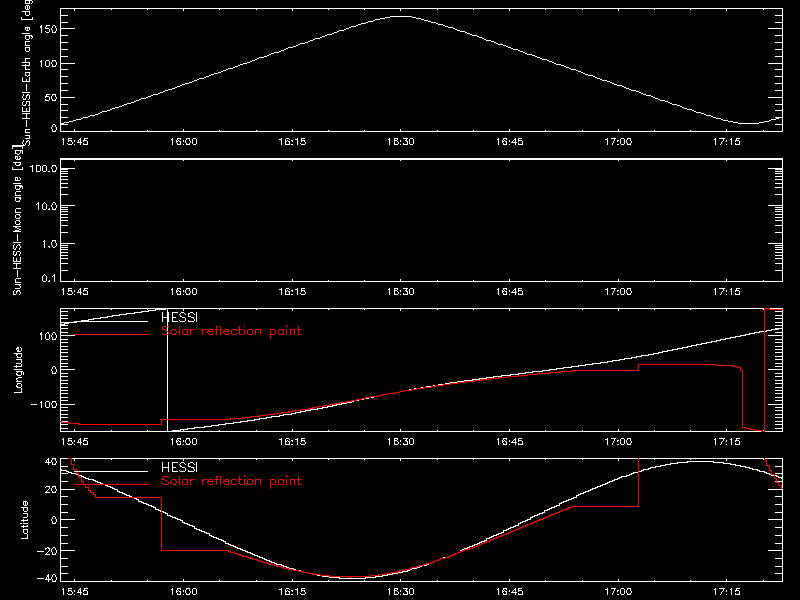Click the -40 tick on Latitude axis

47,578
